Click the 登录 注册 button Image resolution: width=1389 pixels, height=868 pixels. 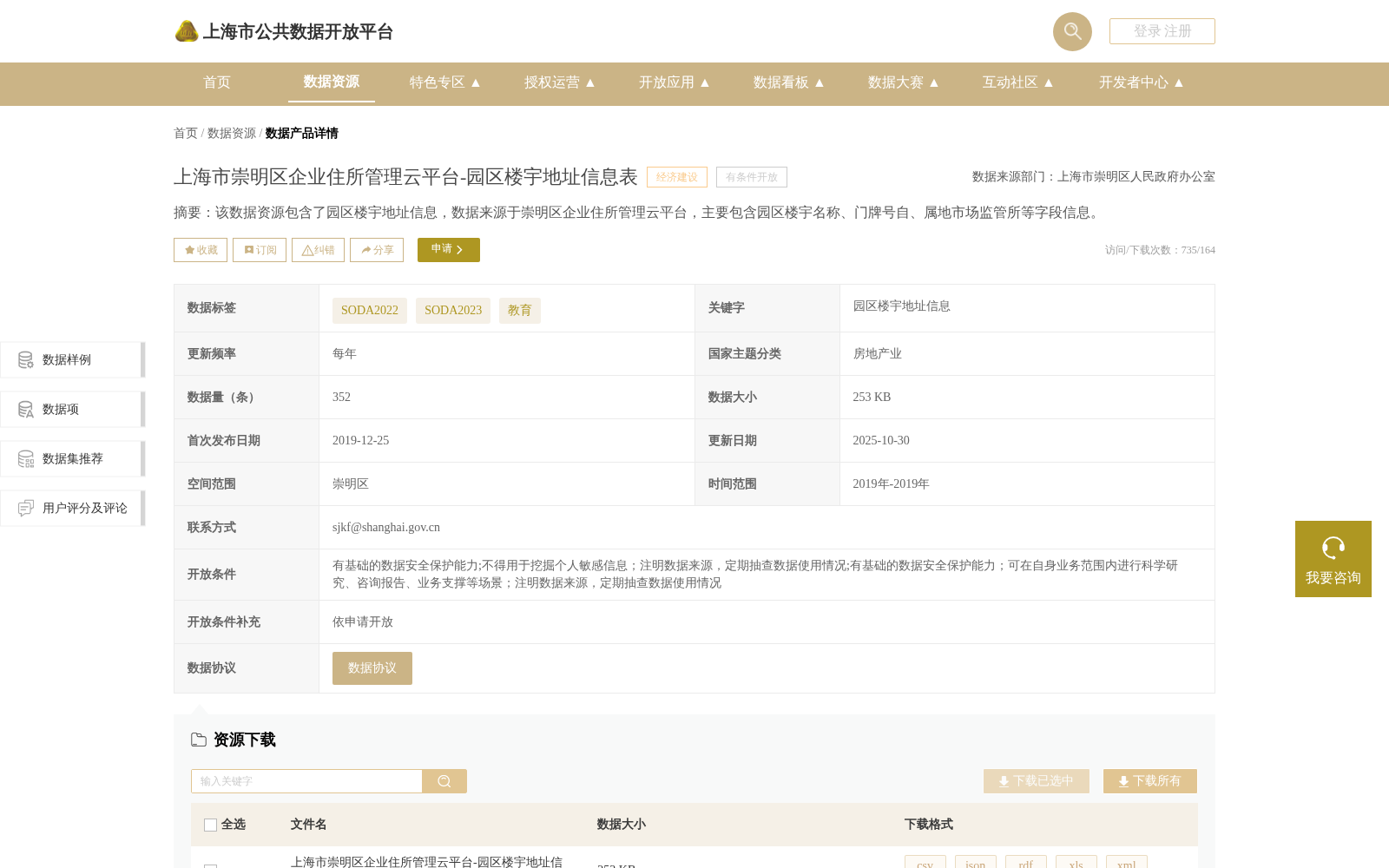click(x=1162, y=31)
